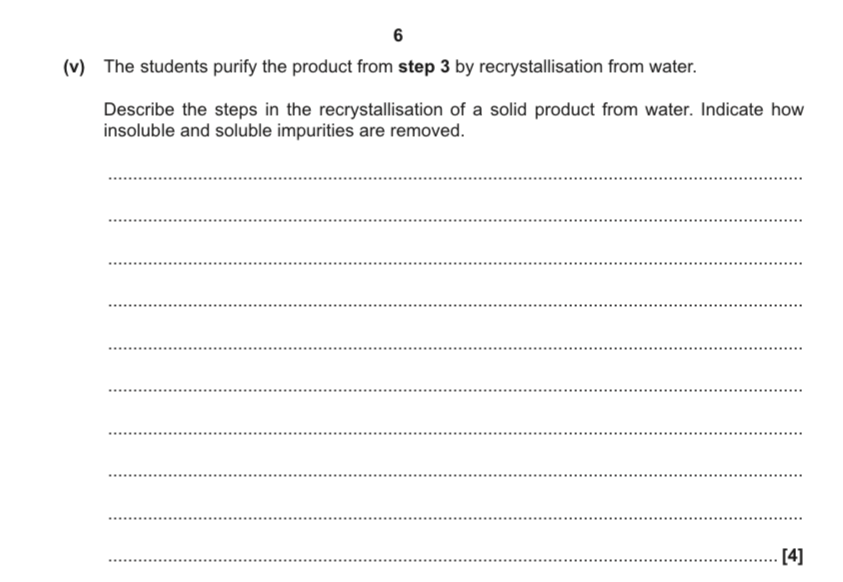Click the last answer line ending with [4]

pyautogui.click(x=440, y=560)
